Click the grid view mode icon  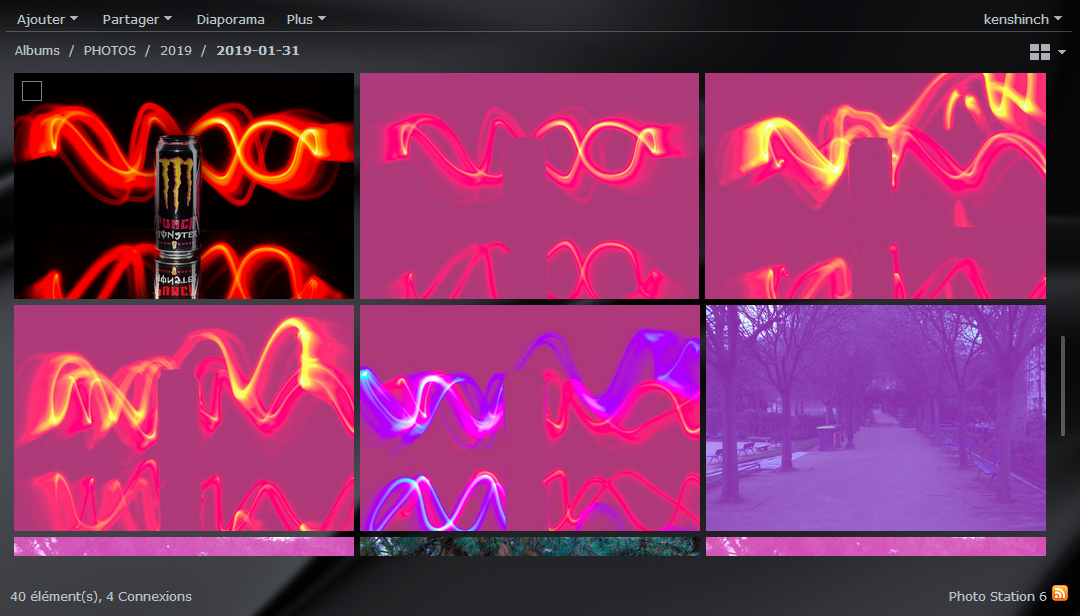(1039, 52)
